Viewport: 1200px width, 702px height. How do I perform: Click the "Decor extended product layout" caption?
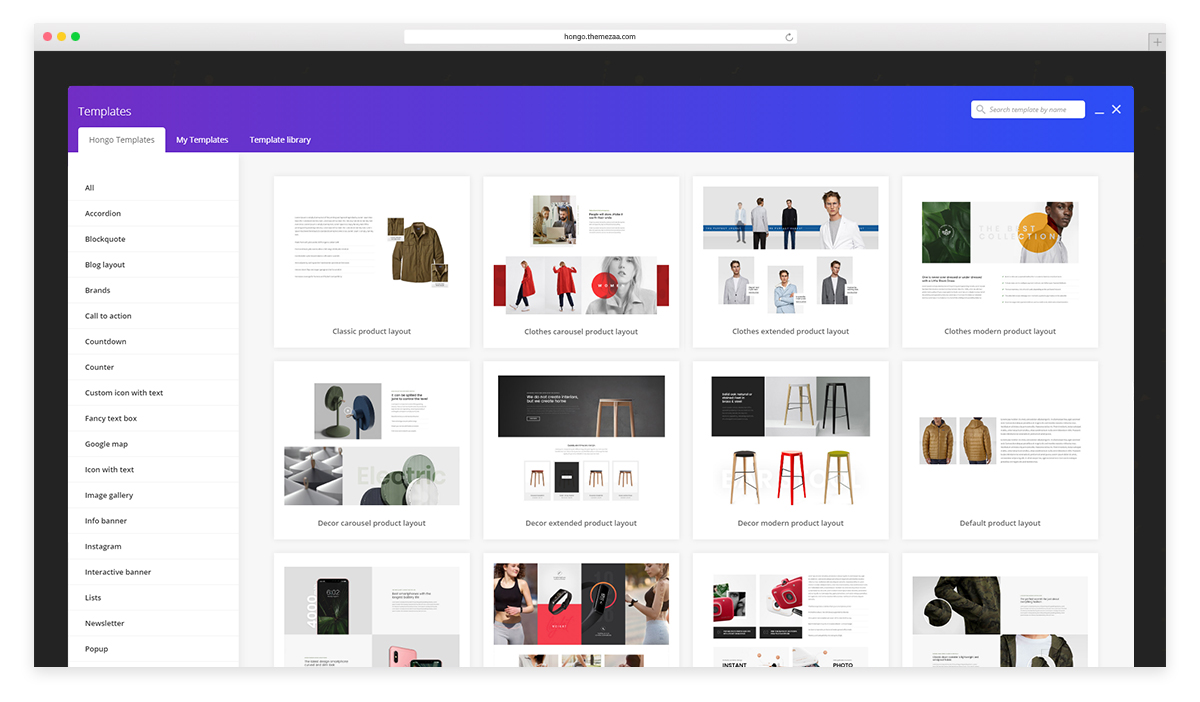[581, 524]
